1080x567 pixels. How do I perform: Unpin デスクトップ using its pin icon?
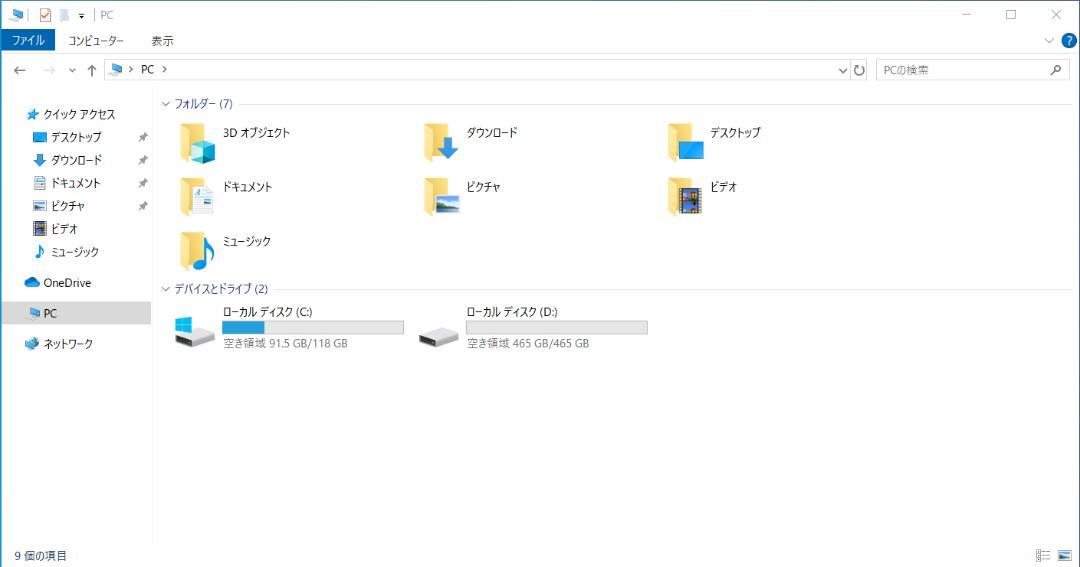[143, 137]
